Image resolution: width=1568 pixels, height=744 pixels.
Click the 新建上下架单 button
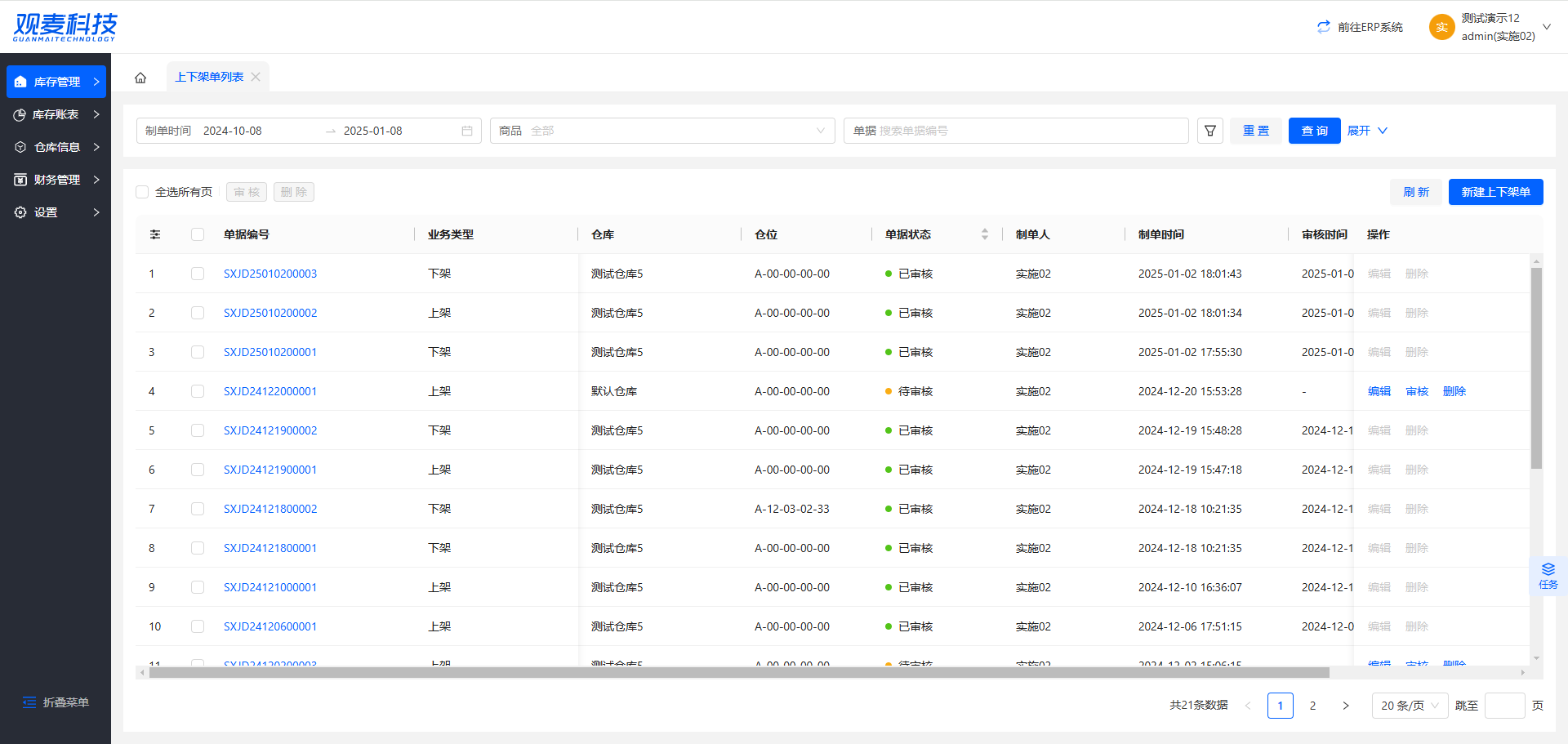point(1495,192)
